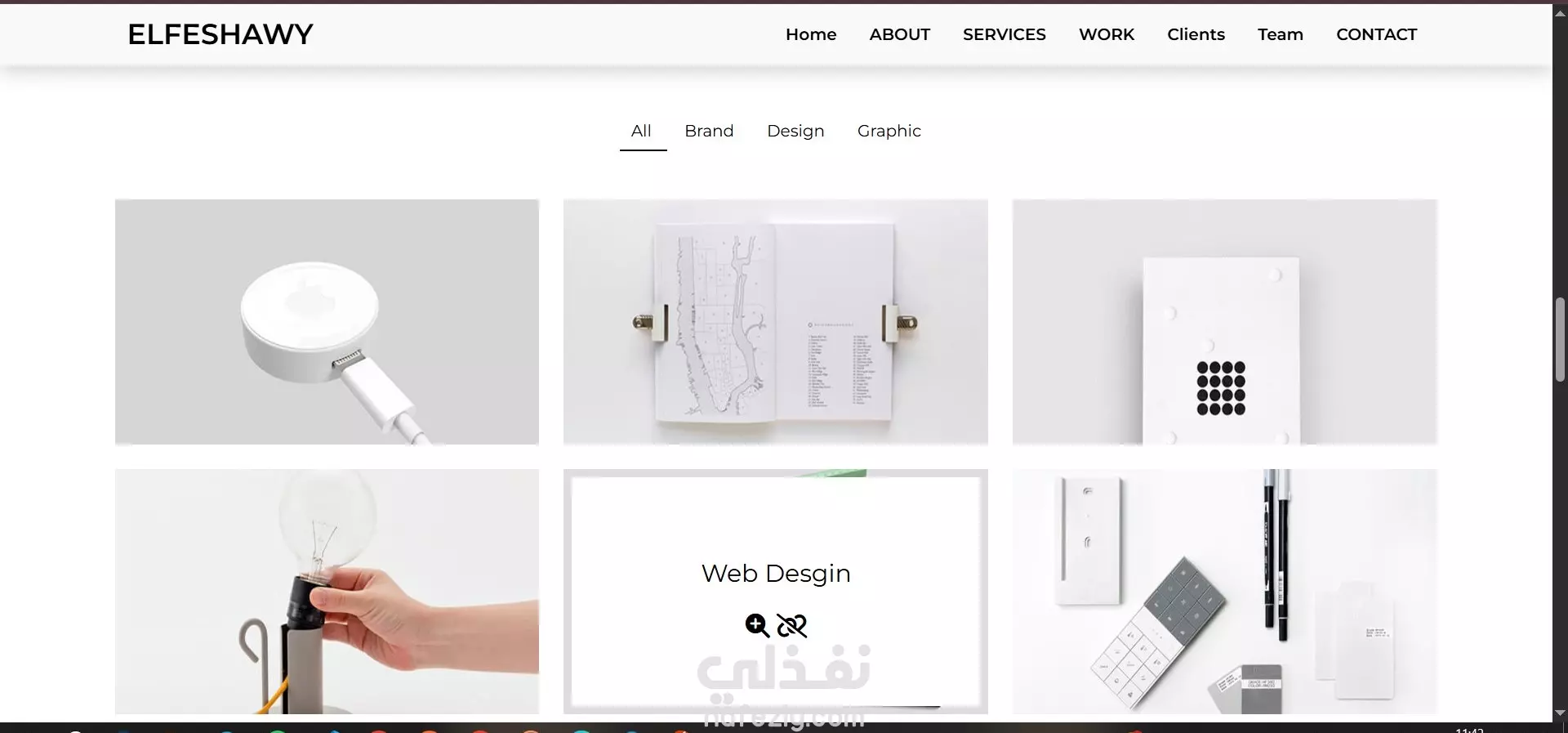Screen dimensions: 1568x733
Task: Select the All portfolio filter tab
Action: (642, 131)
